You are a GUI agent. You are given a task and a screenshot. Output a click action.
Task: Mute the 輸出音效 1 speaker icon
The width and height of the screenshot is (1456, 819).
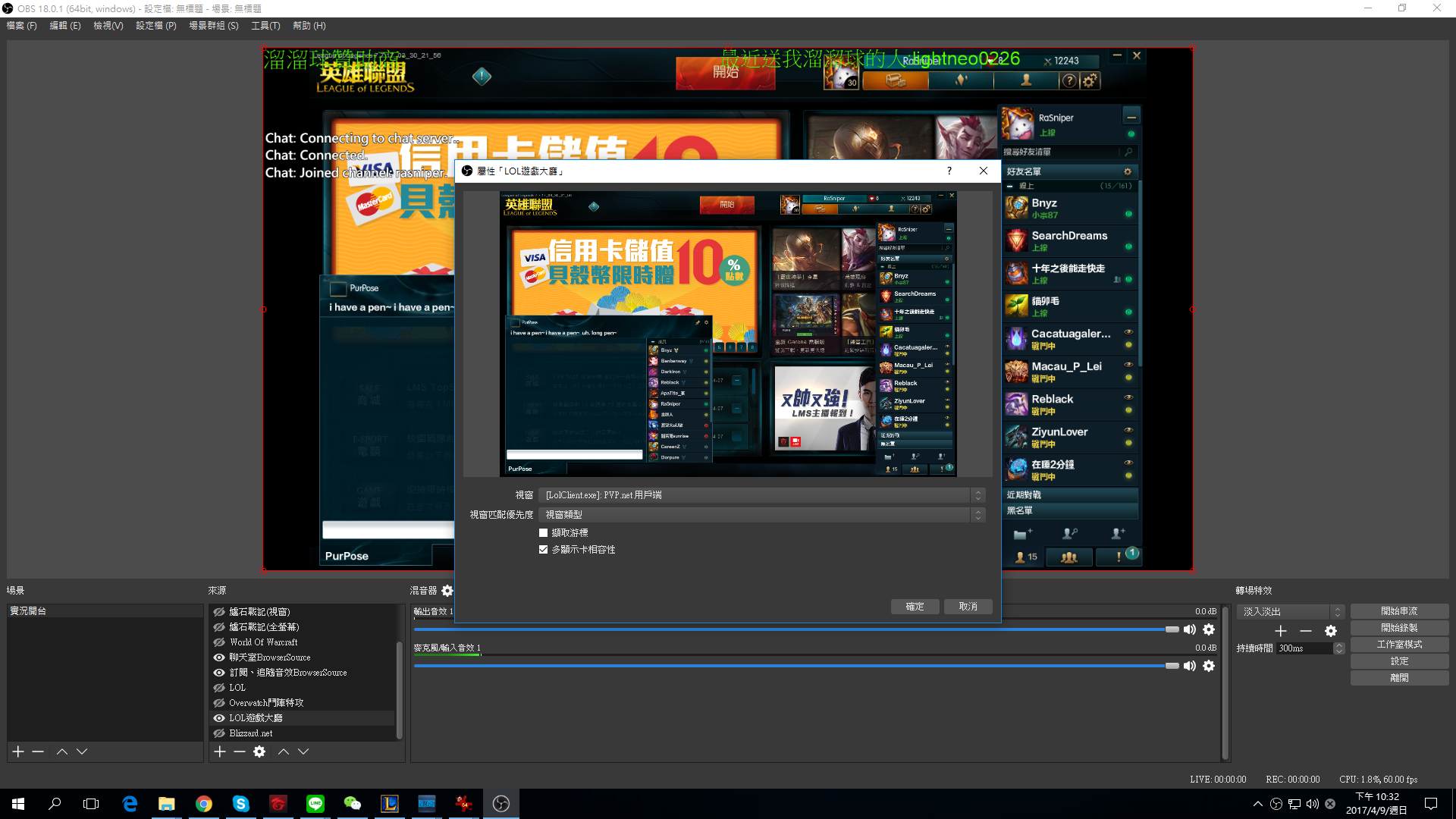click(x=1190, y=629)
